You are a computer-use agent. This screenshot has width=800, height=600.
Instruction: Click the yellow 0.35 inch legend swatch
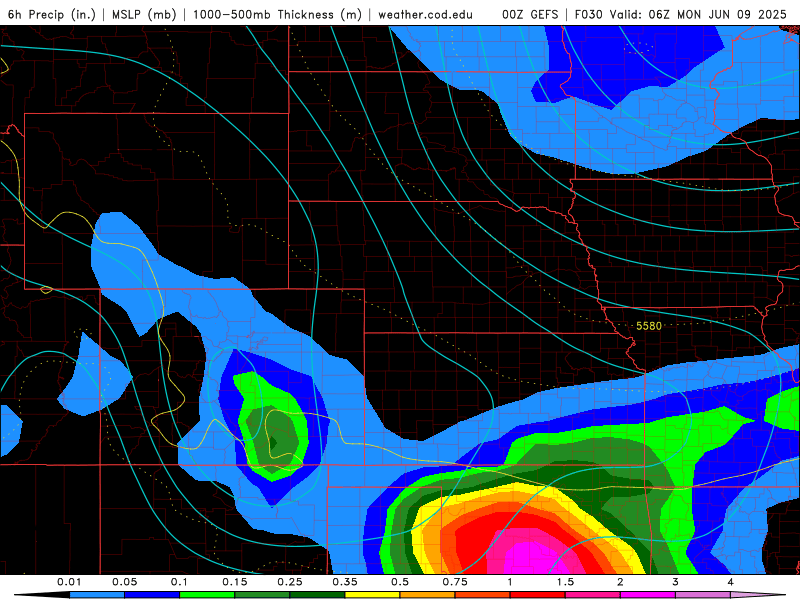pyautogui.click(x=372, y=595)
